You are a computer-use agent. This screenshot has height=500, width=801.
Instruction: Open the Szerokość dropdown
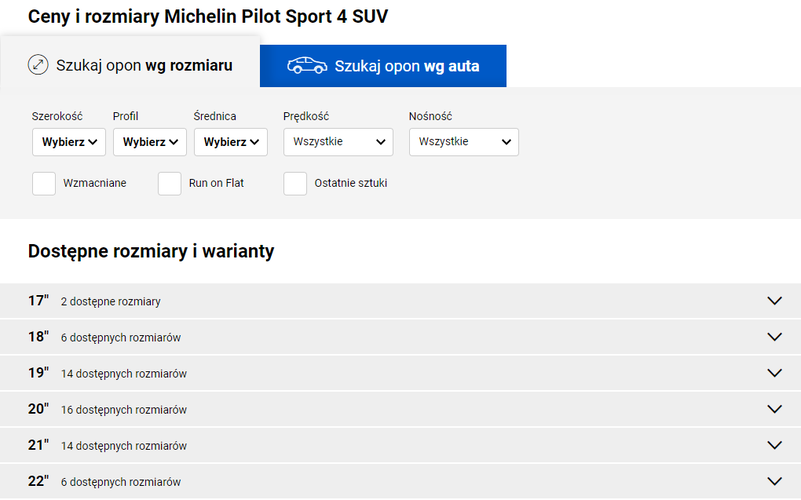click(69, 142)
